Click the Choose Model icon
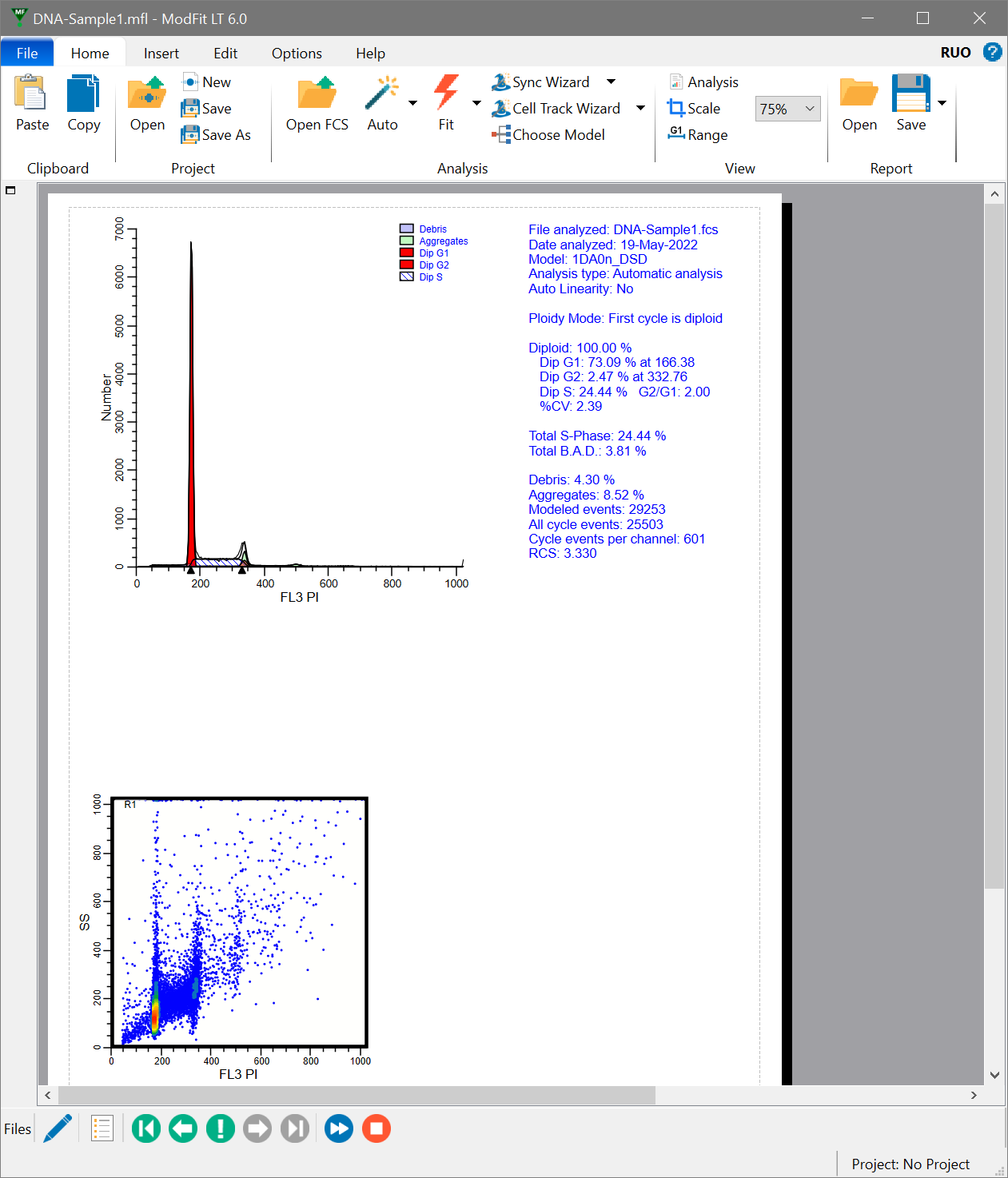This screenshot has width=1008, height=1178. [501, 135]
